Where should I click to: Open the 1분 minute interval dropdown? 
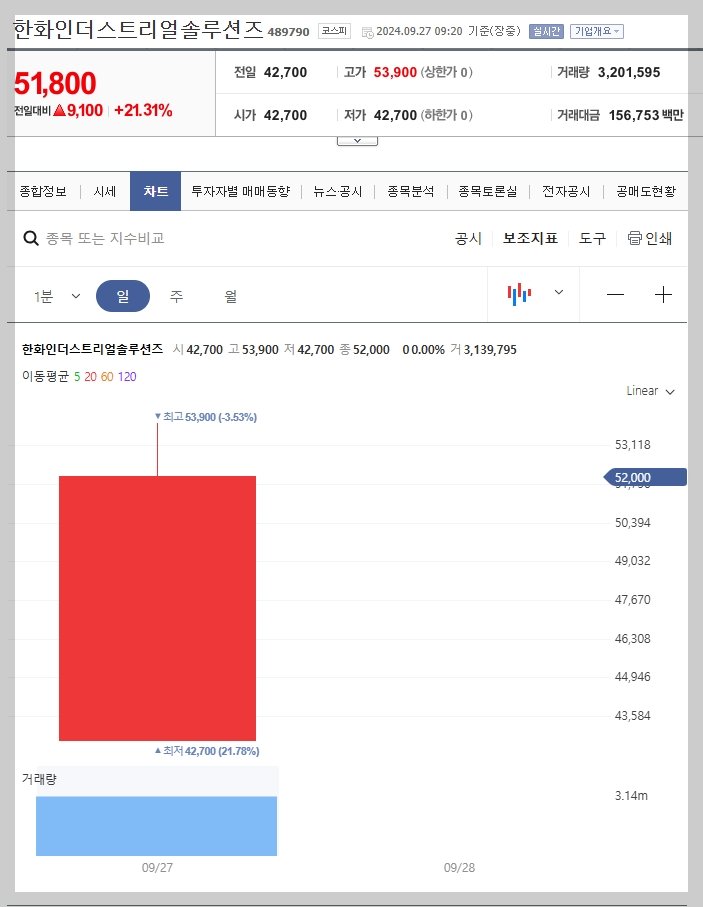[57, 296]
